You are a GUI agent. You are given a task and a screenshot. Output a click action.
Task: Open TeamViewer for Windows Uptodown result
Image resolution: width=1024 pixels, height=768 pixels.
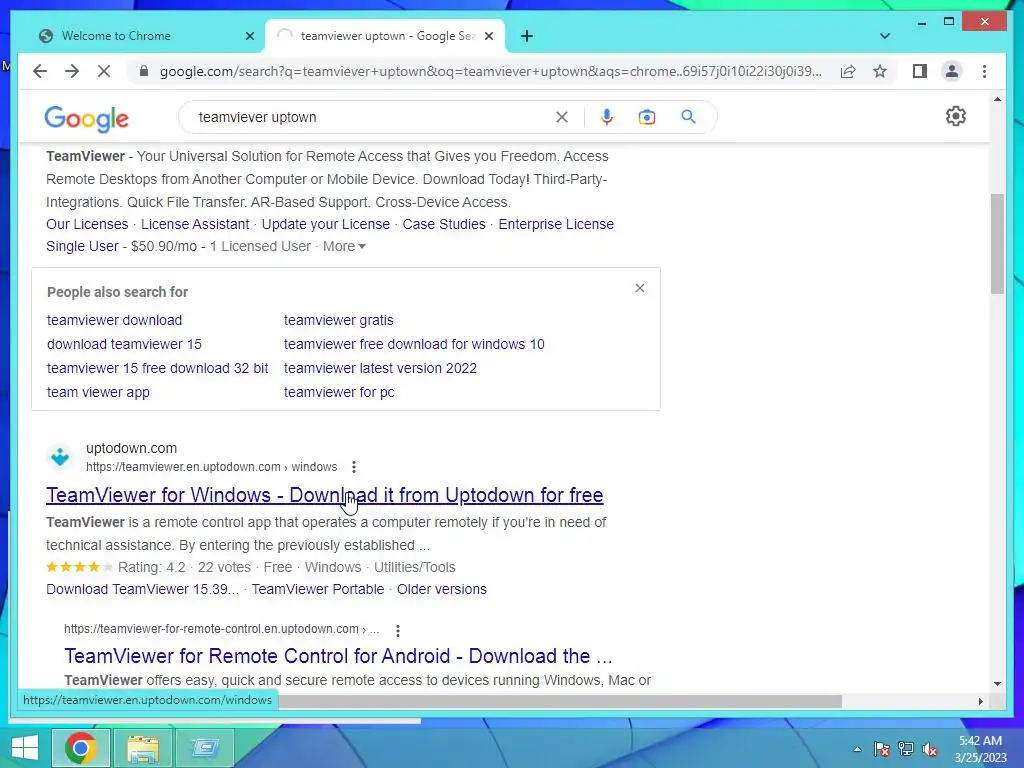click(325, 495)
